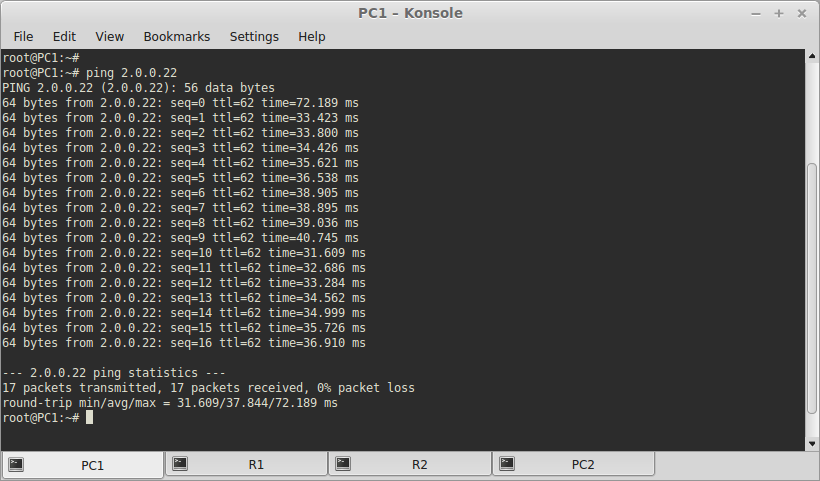Select the PC1 terminal tab
The image size is (820, 481).
83,465
